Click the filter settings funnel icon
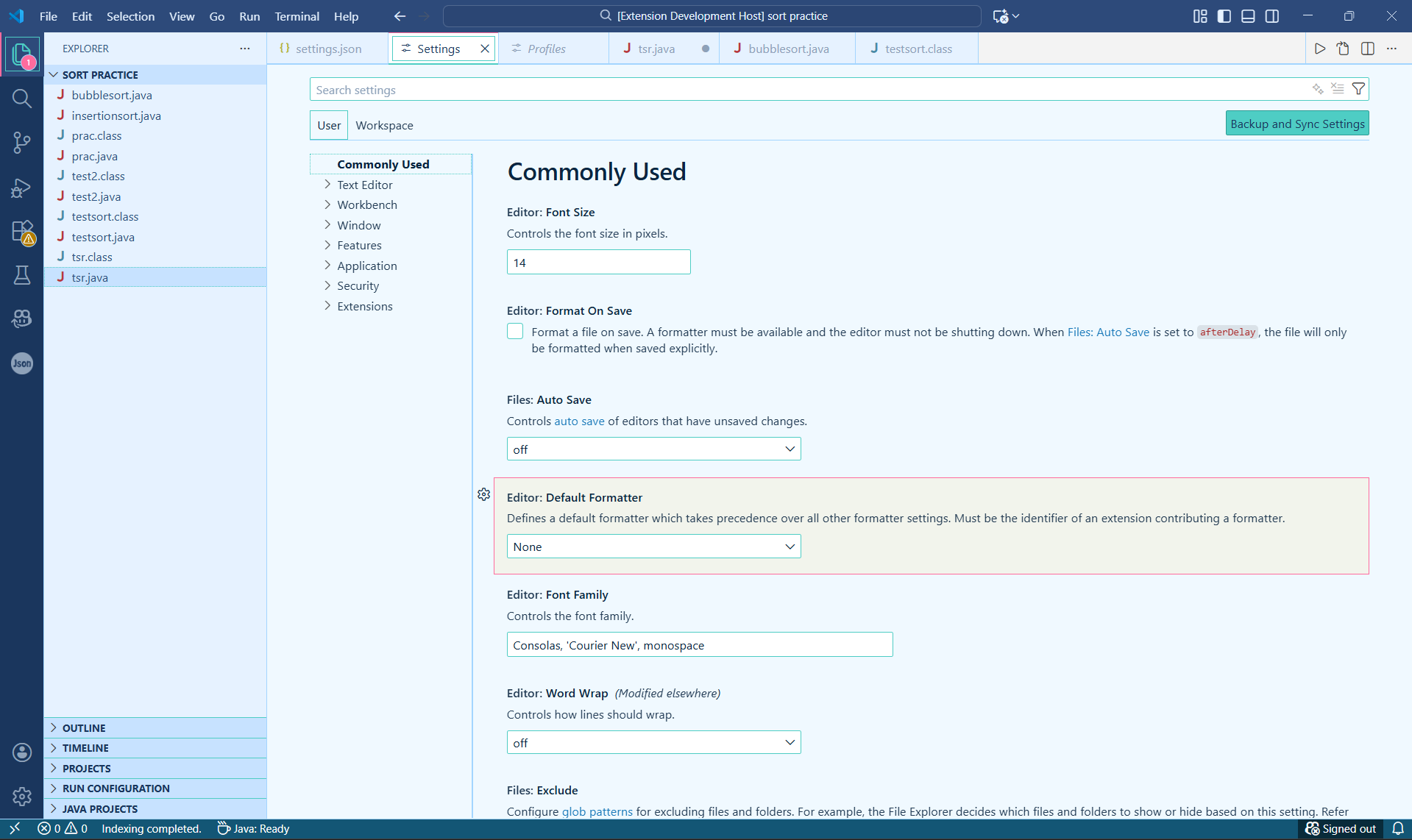This screenshot has width=1412, height=840. (1358, 89)
